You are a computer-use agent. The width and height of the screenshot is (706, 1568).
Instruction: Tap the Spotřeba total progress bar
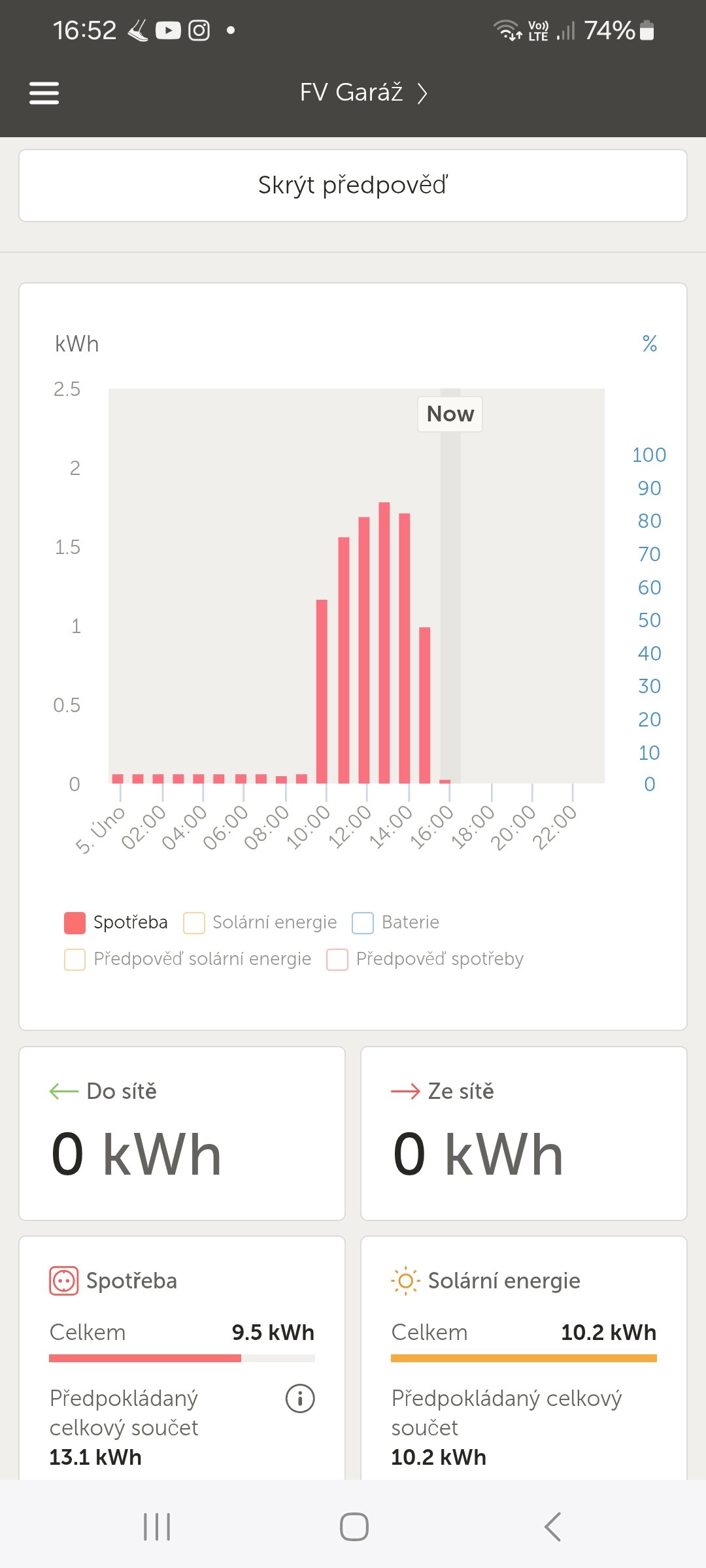pyautogui.click(x=182, y=1358)
